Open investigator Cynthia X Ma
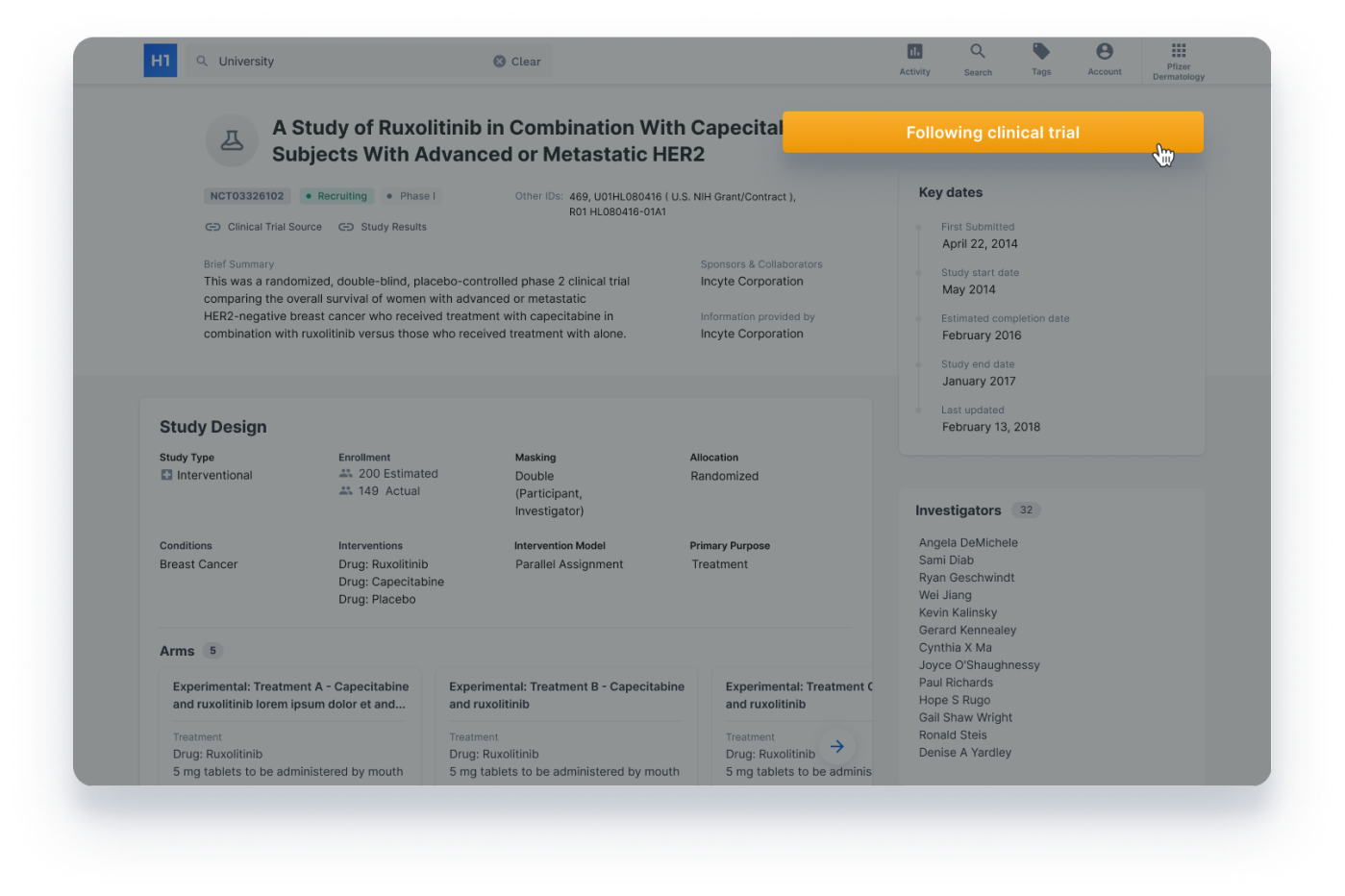This screenshot has height=896, width=1345. point(955,648)
